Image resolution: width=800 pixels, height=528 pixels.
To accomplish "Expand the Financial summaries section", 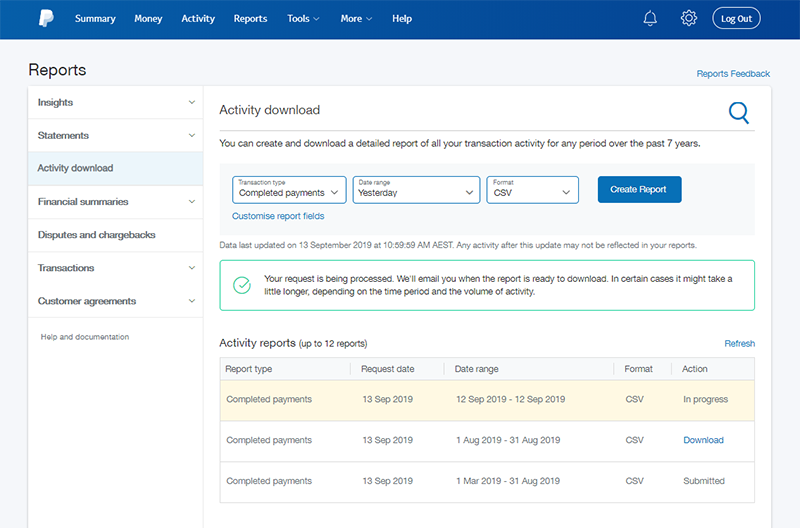I will pyautogui.click(x=115, y=201).
